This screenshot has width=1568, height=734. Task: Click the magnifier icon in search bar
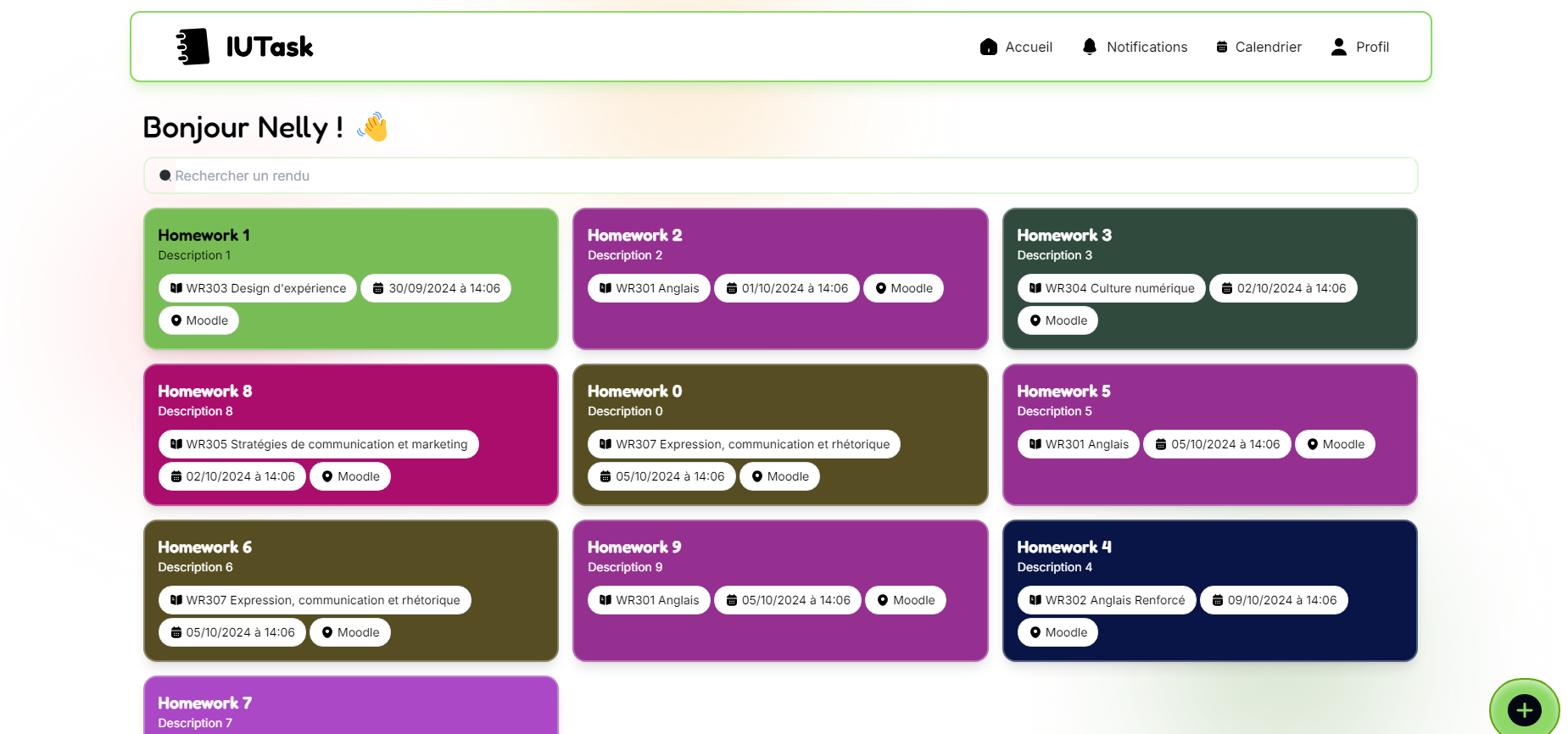165,175
